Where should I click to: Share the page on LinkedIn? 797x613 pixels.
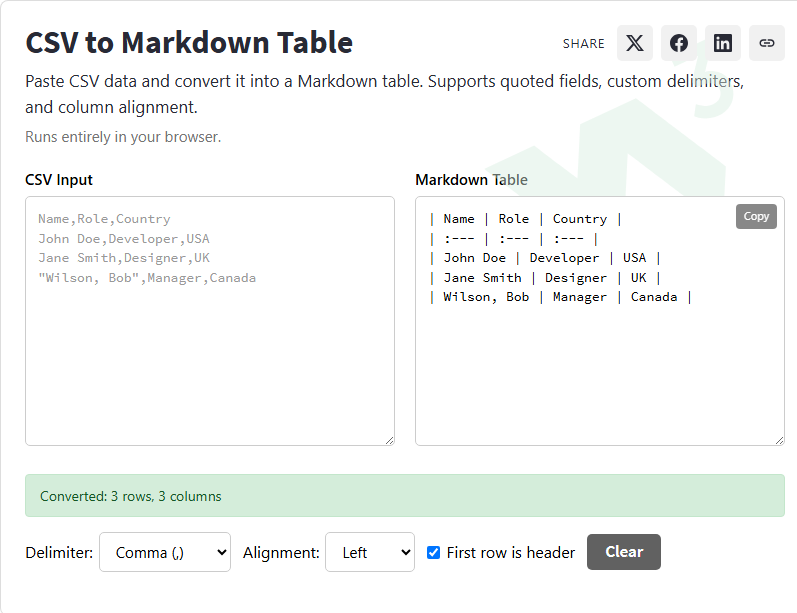pos(723,43)
